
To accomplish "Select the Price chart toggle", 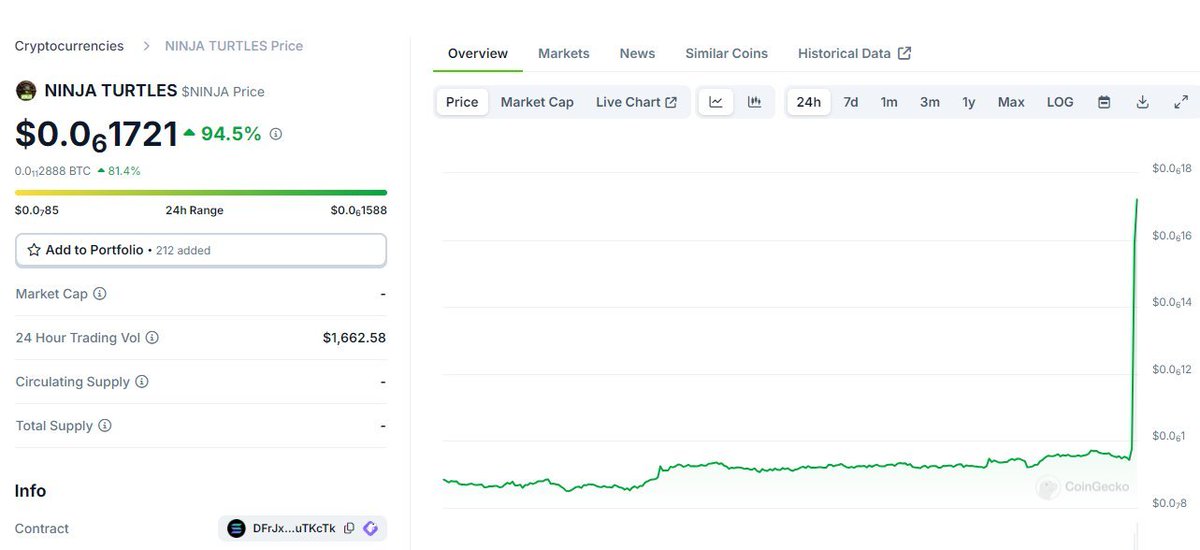I will click(x=462, y=102).
